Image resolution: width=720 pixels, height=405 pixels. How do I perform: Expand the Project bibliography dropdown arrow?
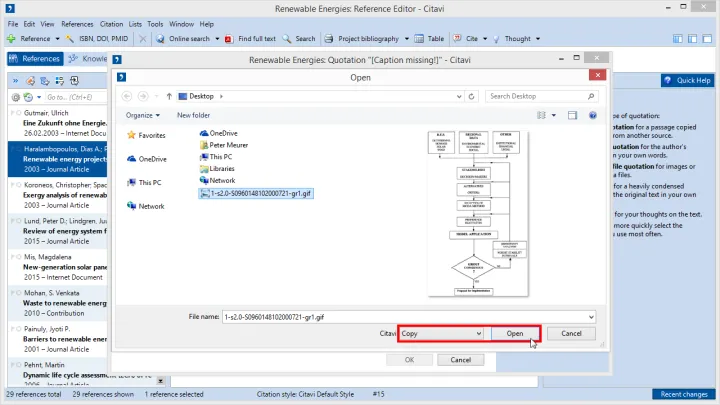click(x=407, y=39)
